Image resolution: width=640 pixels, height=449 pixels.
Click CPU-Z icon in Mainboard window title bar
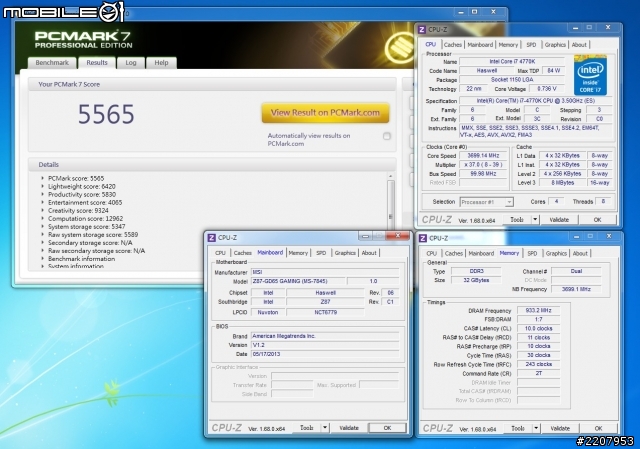pyautogui.click(x=211, y=238)
